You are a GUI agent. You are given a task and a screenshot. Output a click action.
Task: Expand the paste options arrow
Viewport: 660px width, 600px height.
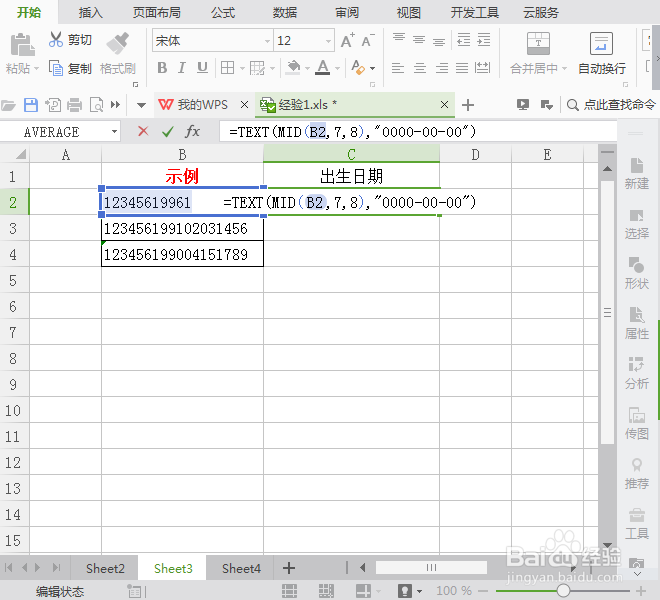[x=36, y=68]
